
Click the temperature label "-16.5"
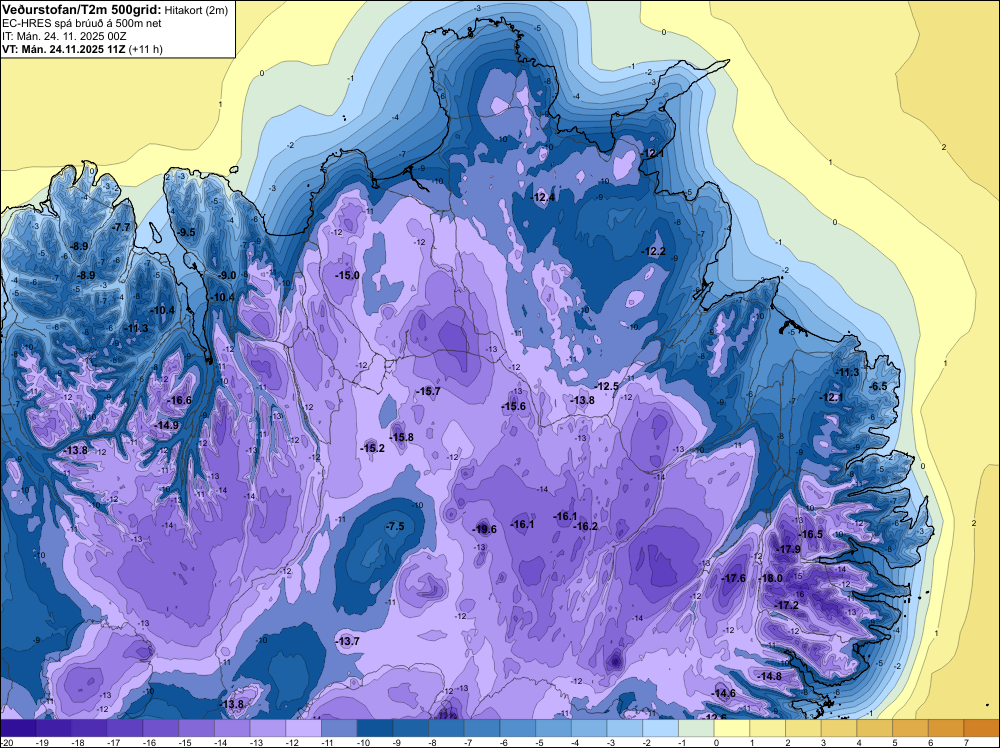point(811,534)
